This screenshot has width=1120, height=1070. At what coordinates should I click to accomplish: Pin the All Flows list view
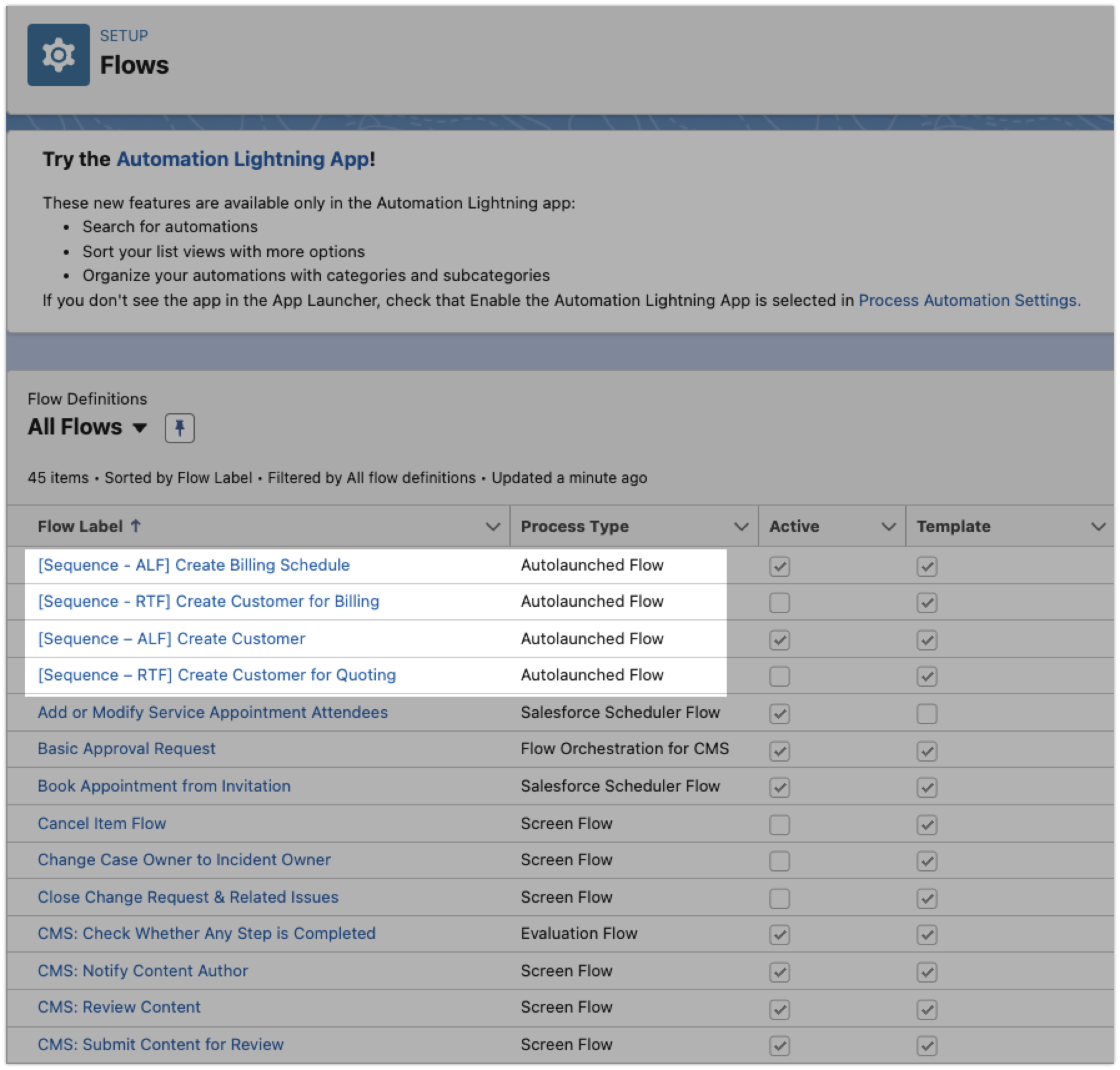[x=179, y=428]
